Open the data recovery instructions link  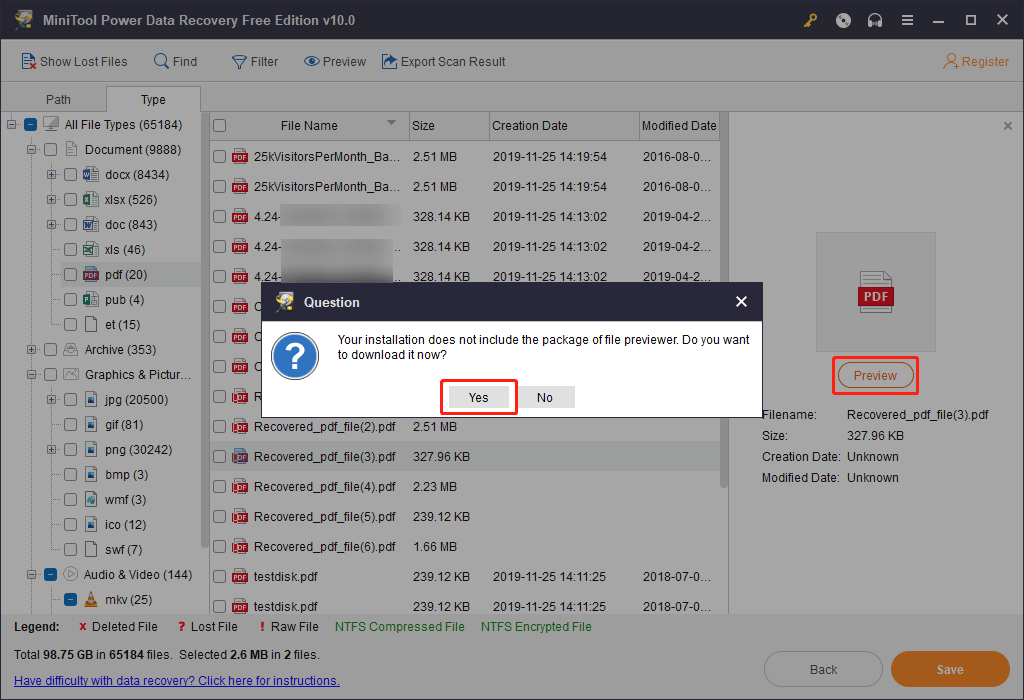click(177, 680)
